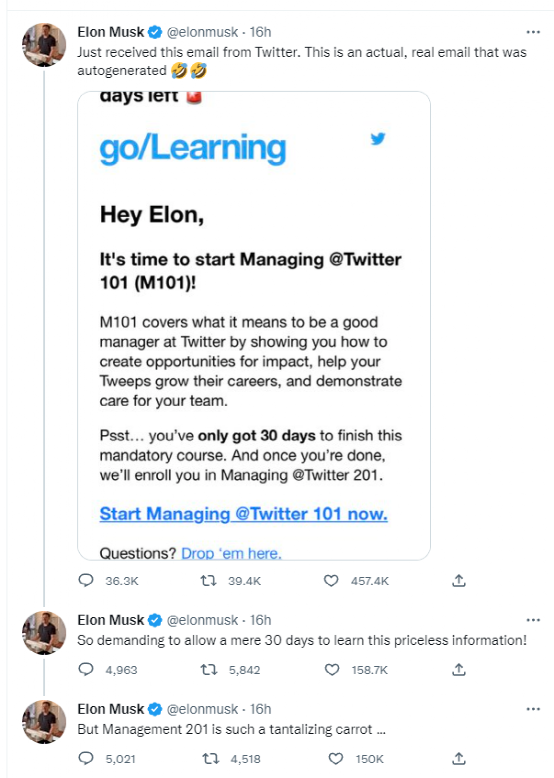Reply to the go/Learning email tweet
Image resolution: width=554 pixels, height=778 pixels.
point(86,580)
